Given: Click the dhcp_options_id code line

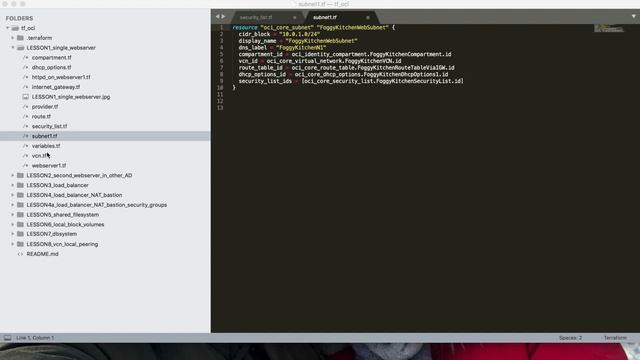Looking at the screenshot, I should (343, 74).
